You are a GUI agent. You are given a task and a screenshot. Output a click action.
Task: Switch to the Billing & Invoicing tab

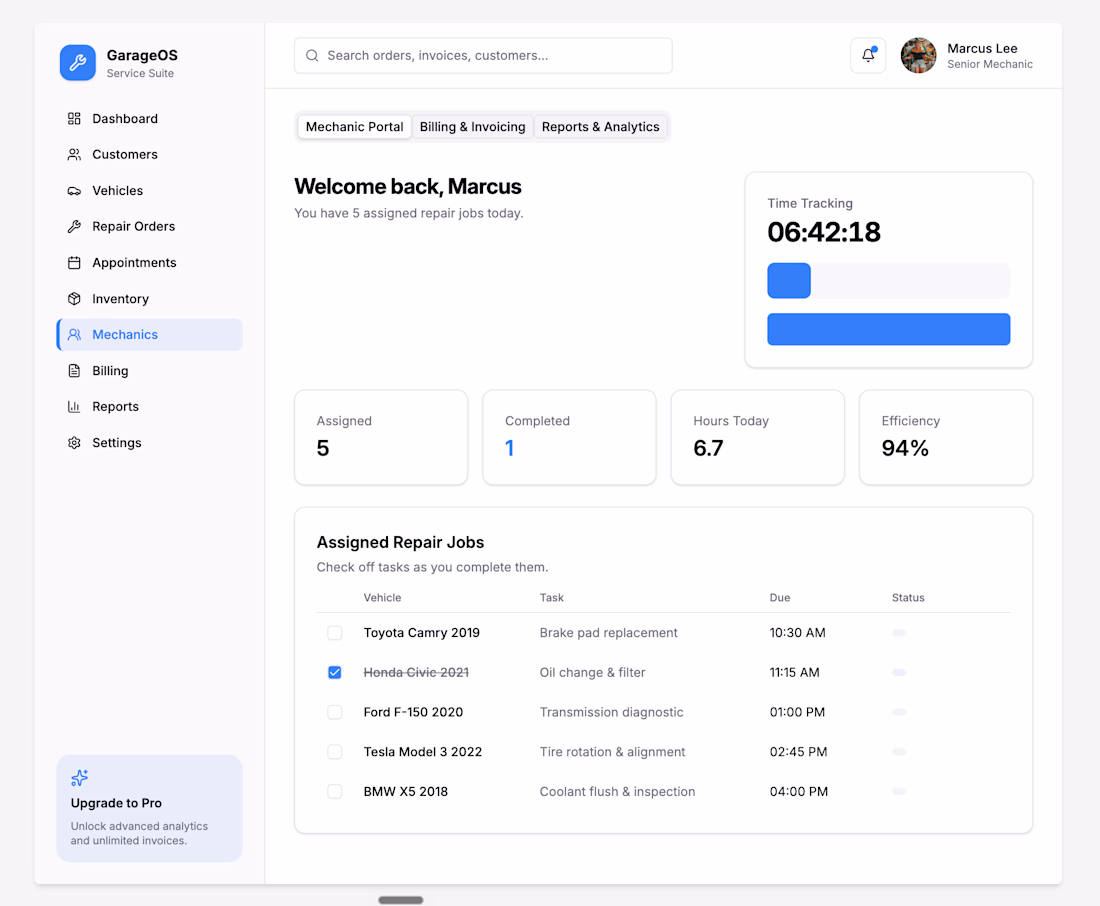click(472, 127)
